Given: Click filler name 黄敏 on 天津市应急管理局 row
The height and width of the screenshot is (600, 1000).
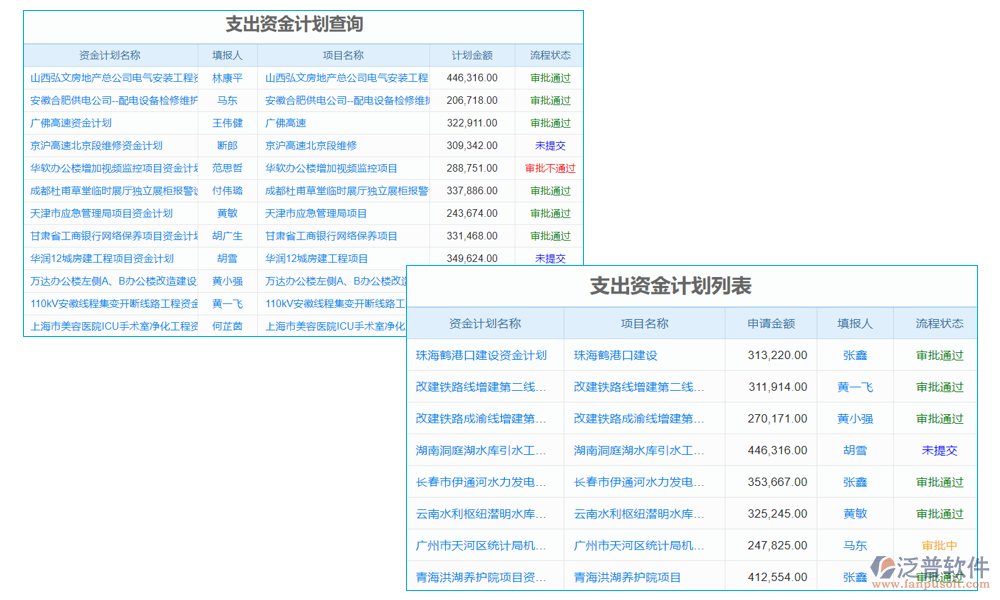Looking at the screenshot, I should tap(228, 213).
